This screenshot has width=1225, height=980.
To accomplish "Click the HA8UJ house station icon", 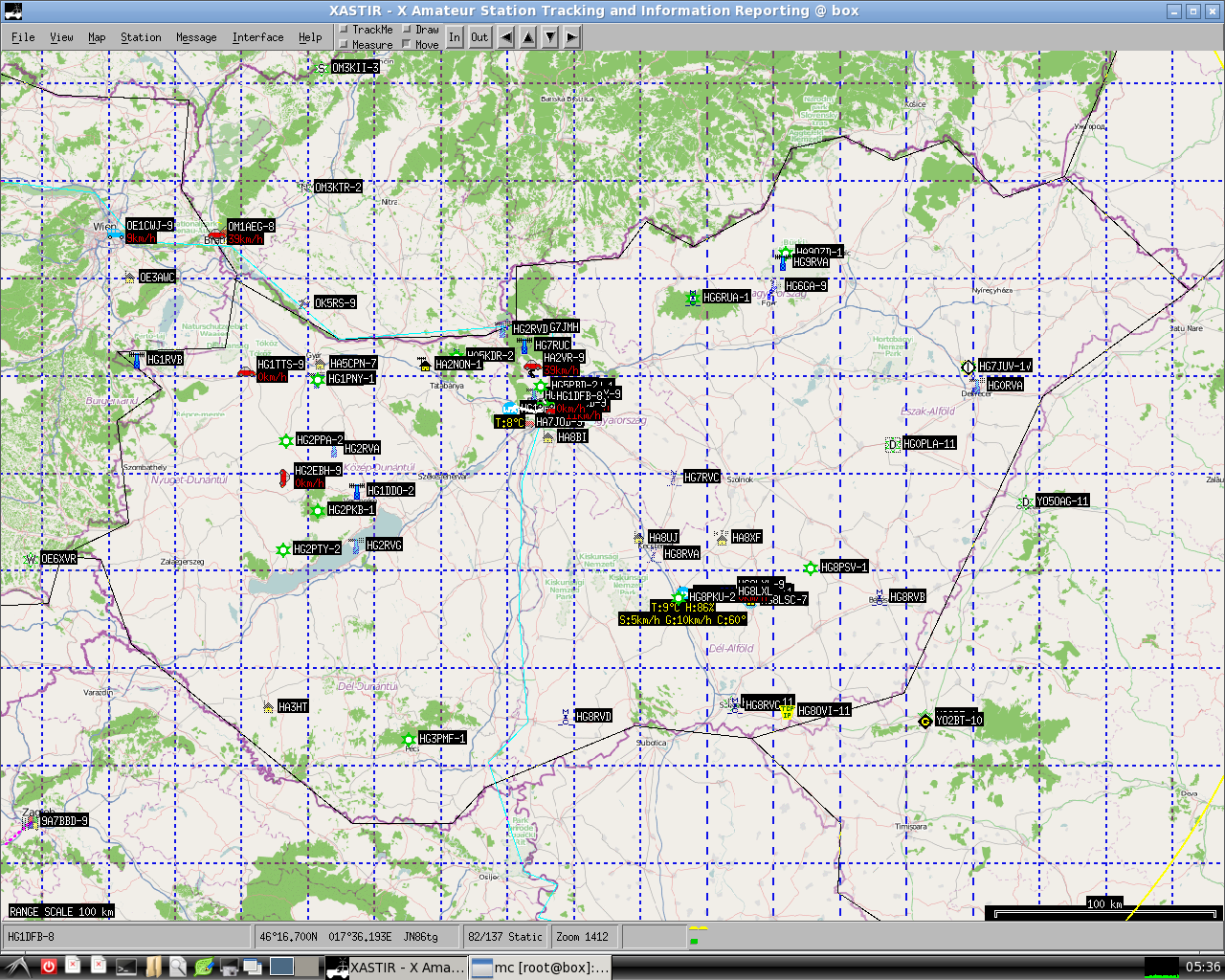I will click(639, 538).
